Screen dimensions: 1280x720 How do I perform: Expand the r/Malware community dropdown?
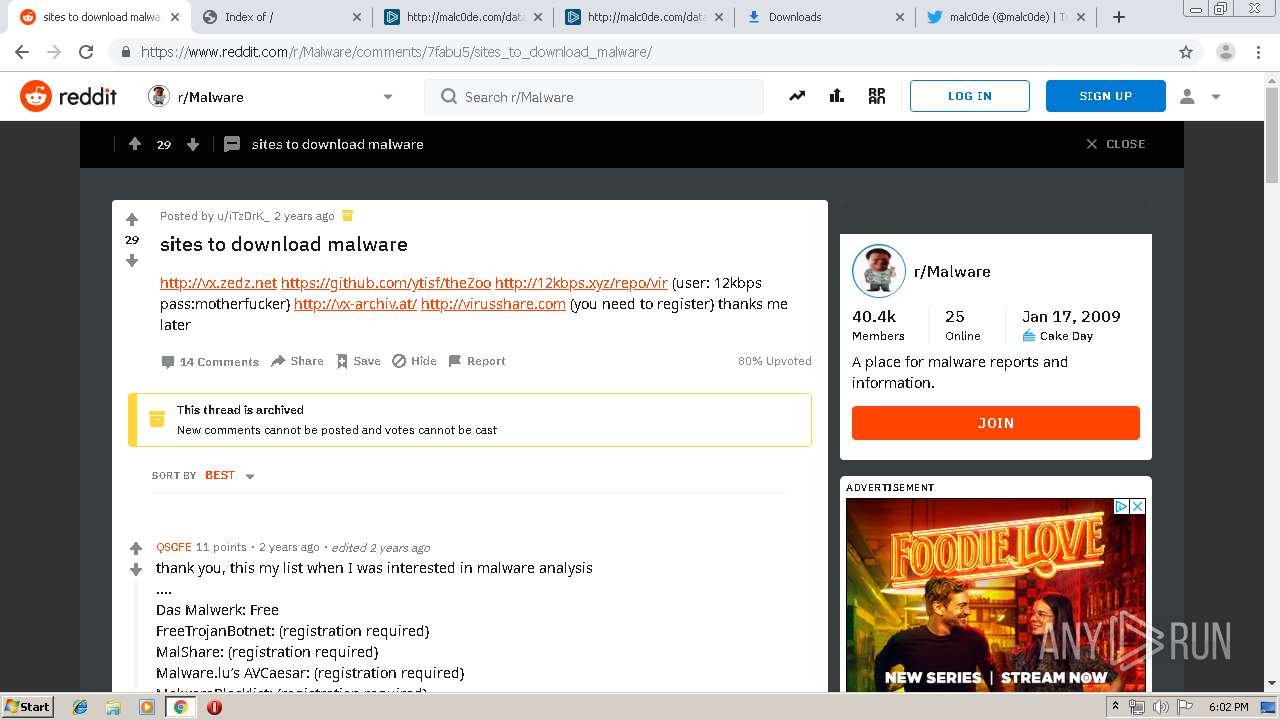388,97
